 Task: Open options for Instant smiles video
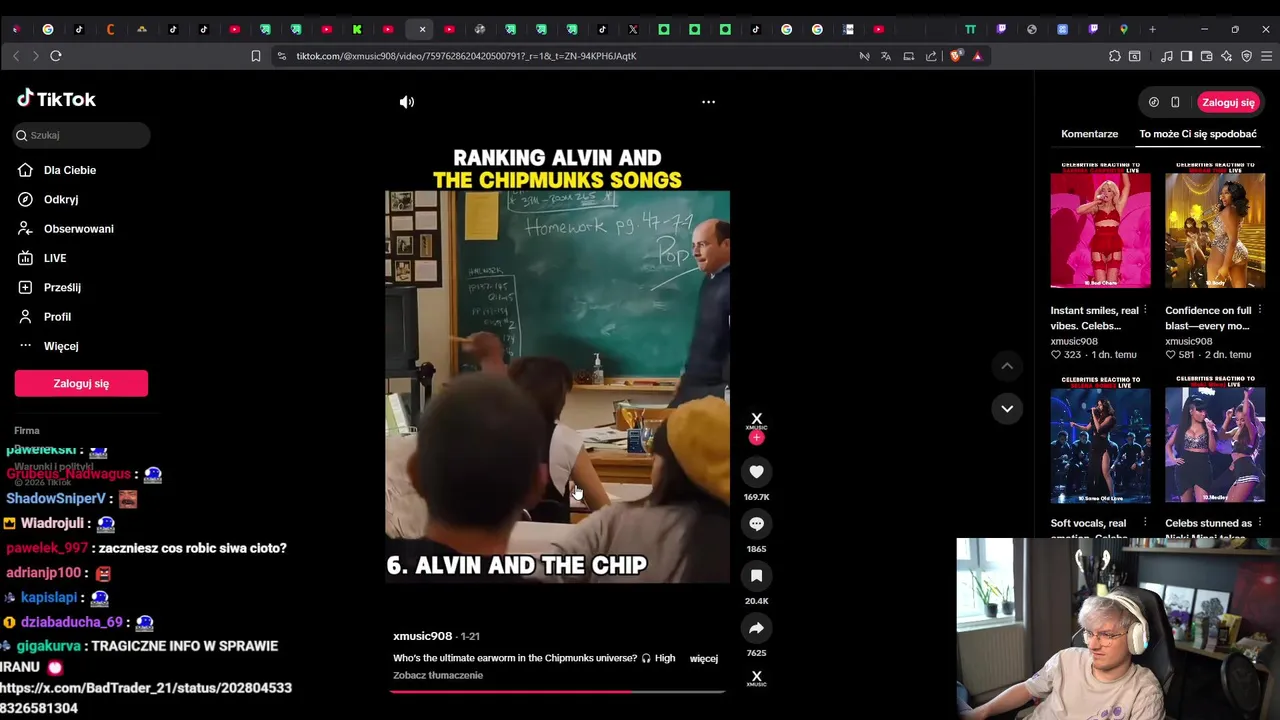pos(1145,310)
